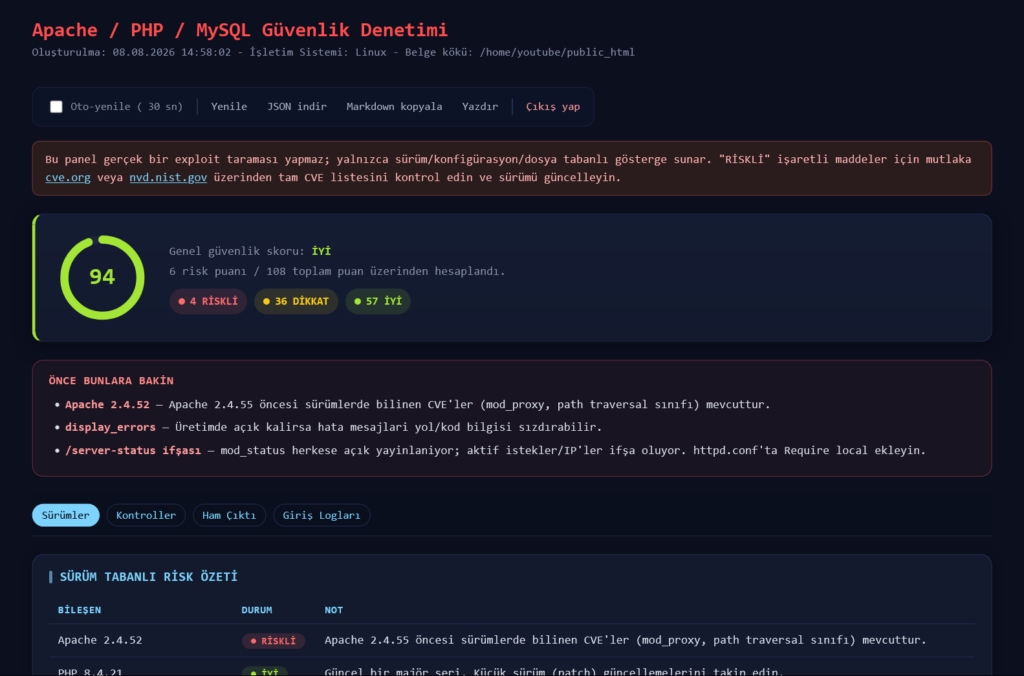Click the page title Apache / PHP / MySQL Güvenlik Denetimi
The image size is (1024, 676).
coord(240,30)
